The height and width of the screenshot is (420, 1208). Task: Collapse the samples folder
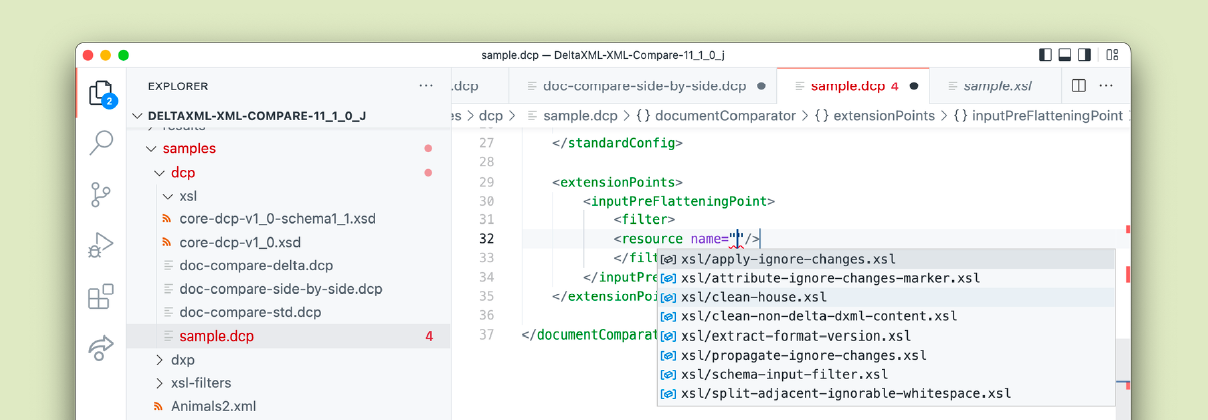point(151,149)
